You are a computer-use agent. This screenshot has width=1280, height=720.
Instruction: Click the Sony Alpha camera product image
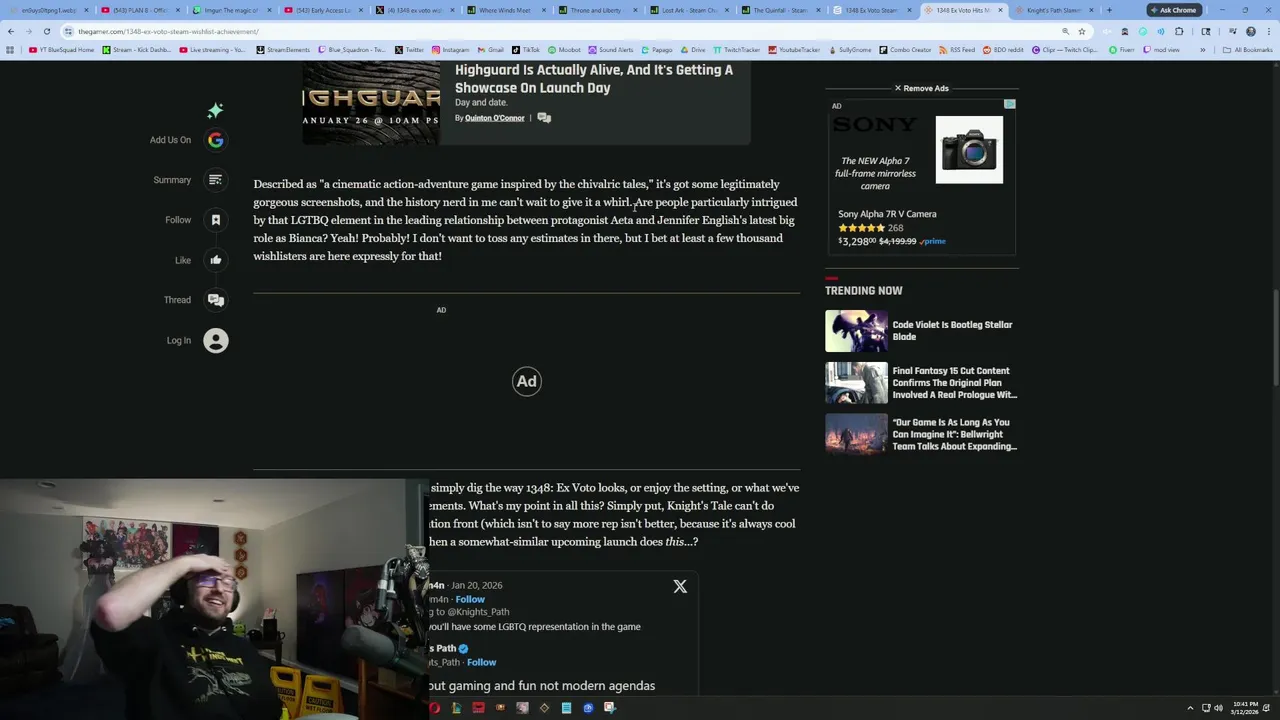[969, 150]
